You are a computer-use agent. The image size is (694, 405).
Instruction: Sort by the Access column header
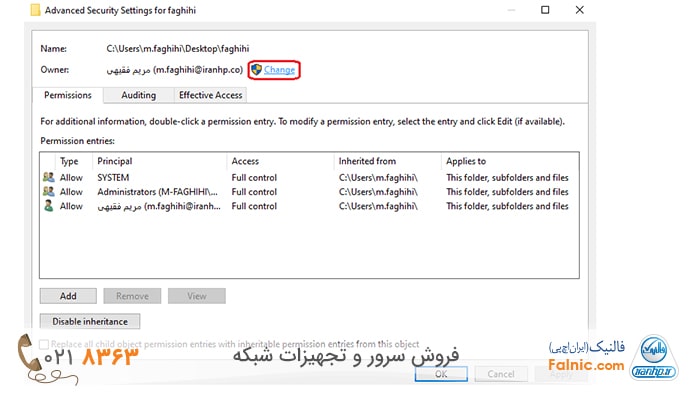[x=280, y=161]
